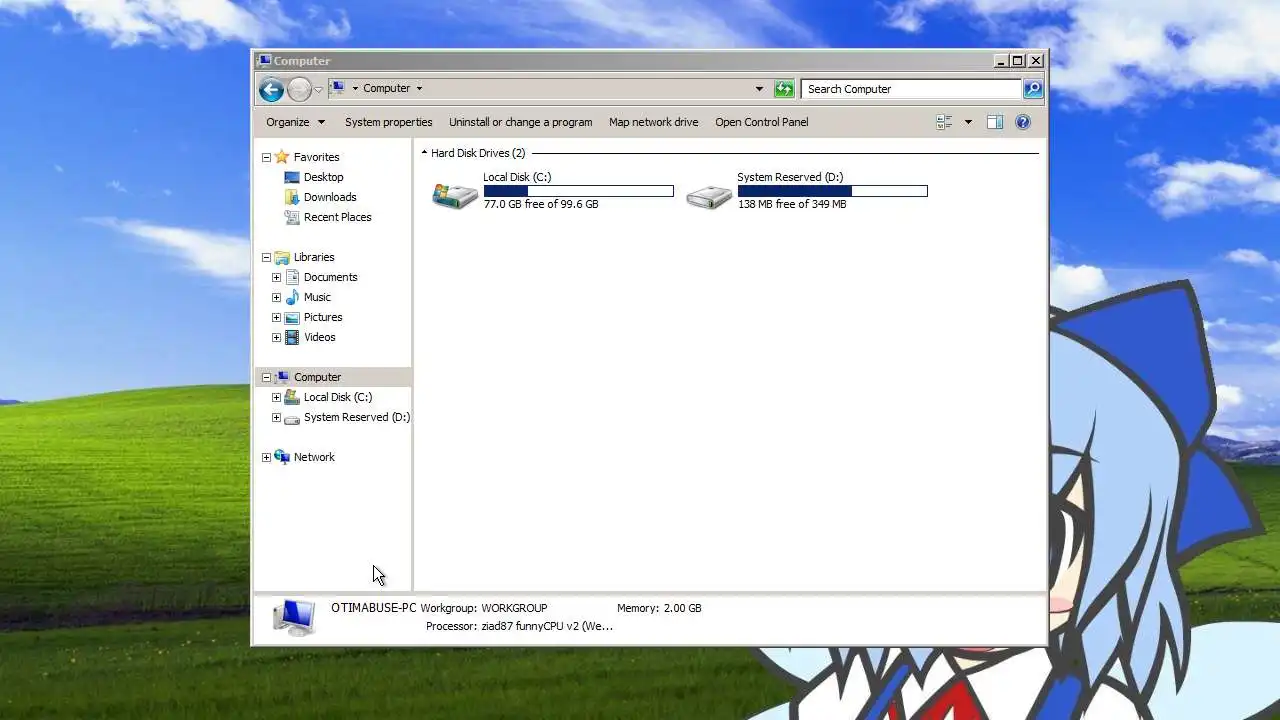Image resolution: width=1280 pixels, height=720 pixels.
Task: Select Network in navigation pane
Action: 314,457
